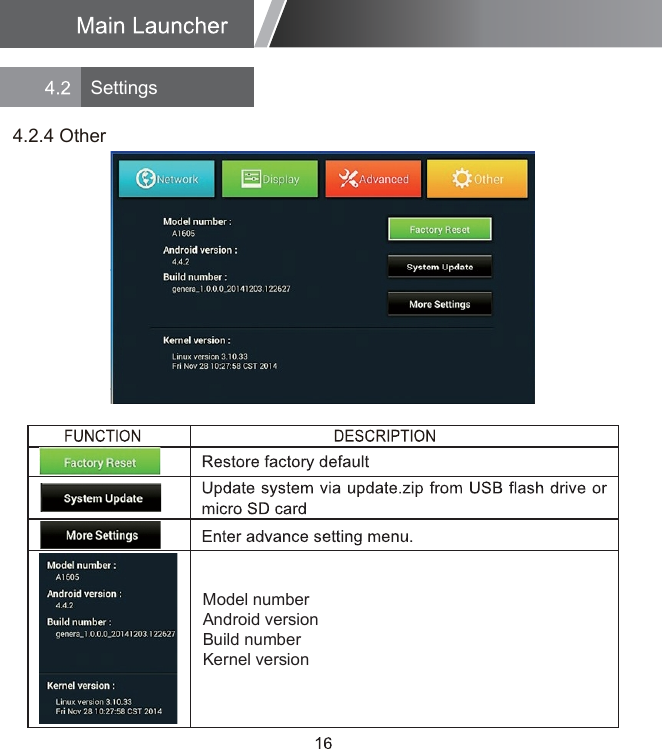The width and height of the screenshot is (662, 749).
Task: Click the FUNCTION column header
Action: click(x=102, y=436)
